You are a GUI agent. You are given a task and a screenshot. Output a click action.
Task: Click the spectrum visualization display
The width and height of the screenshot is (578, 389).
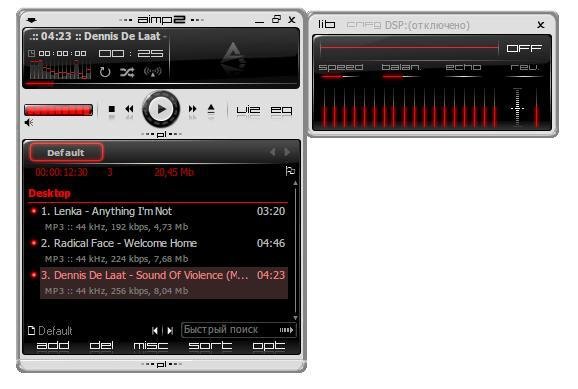pyautogui.click(x=60, y=70)
